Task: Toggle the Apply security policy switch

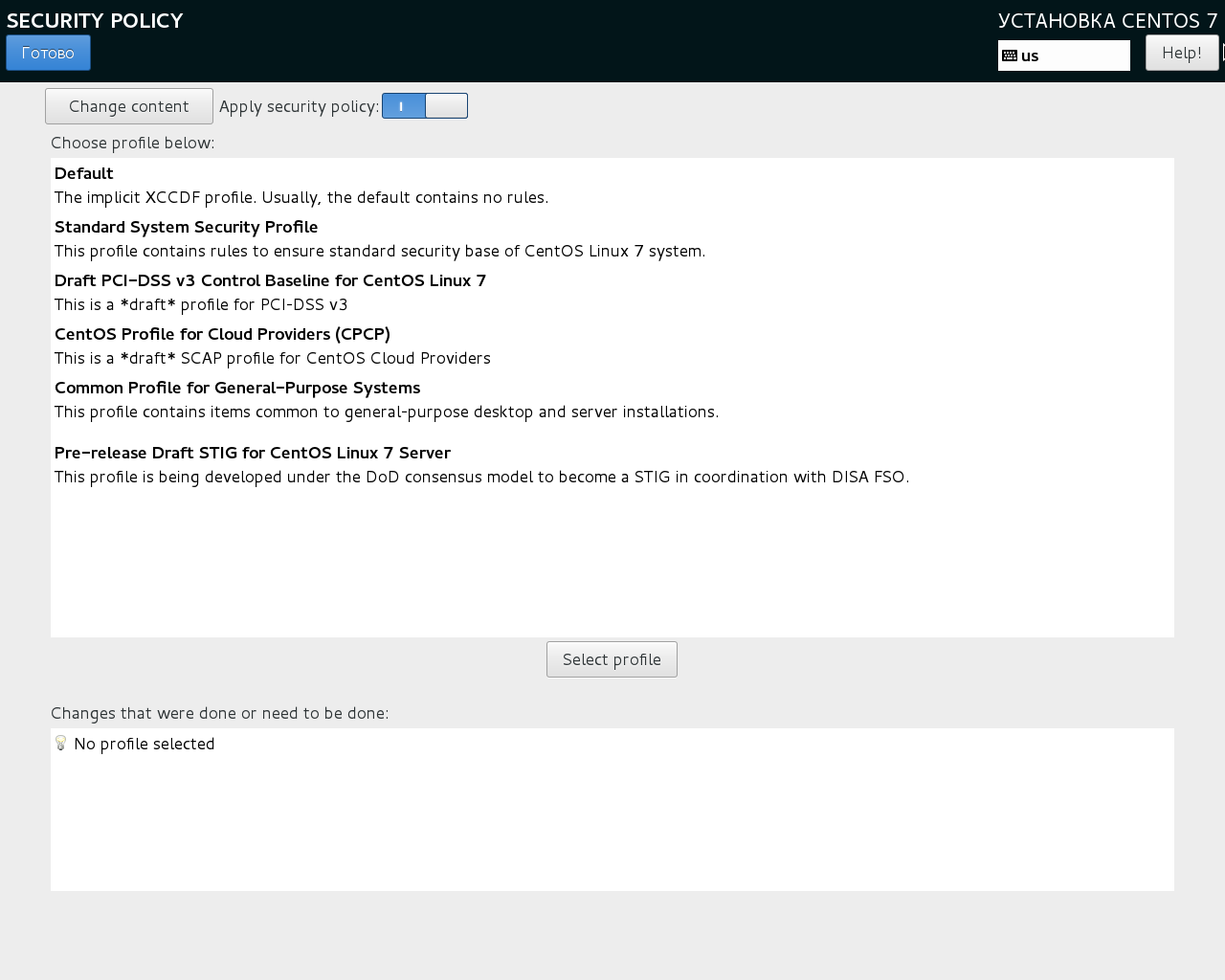Action: [x=425, y=106]
